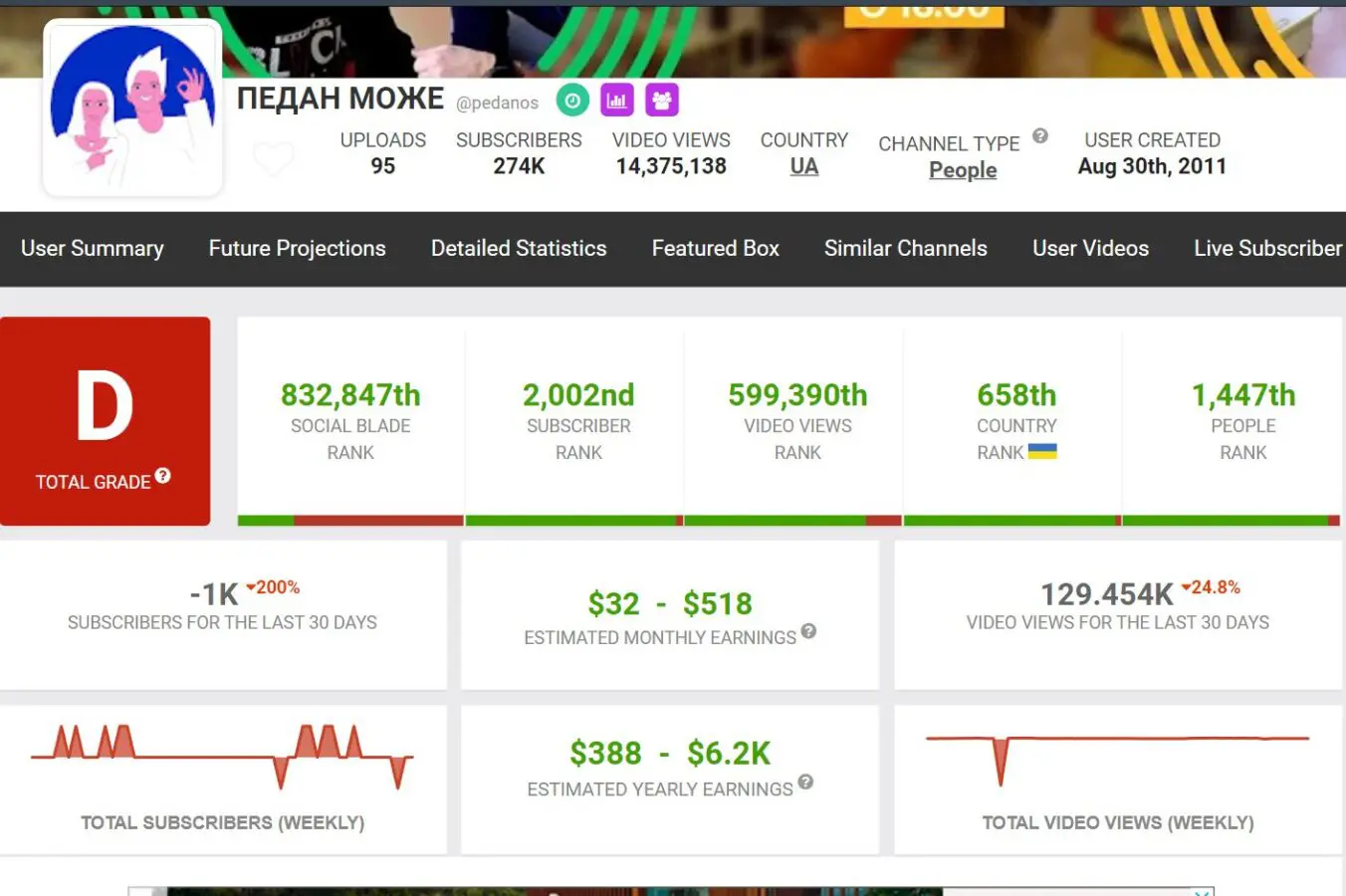Click the heart favorite icon
1346x896 pixels.
274,159
